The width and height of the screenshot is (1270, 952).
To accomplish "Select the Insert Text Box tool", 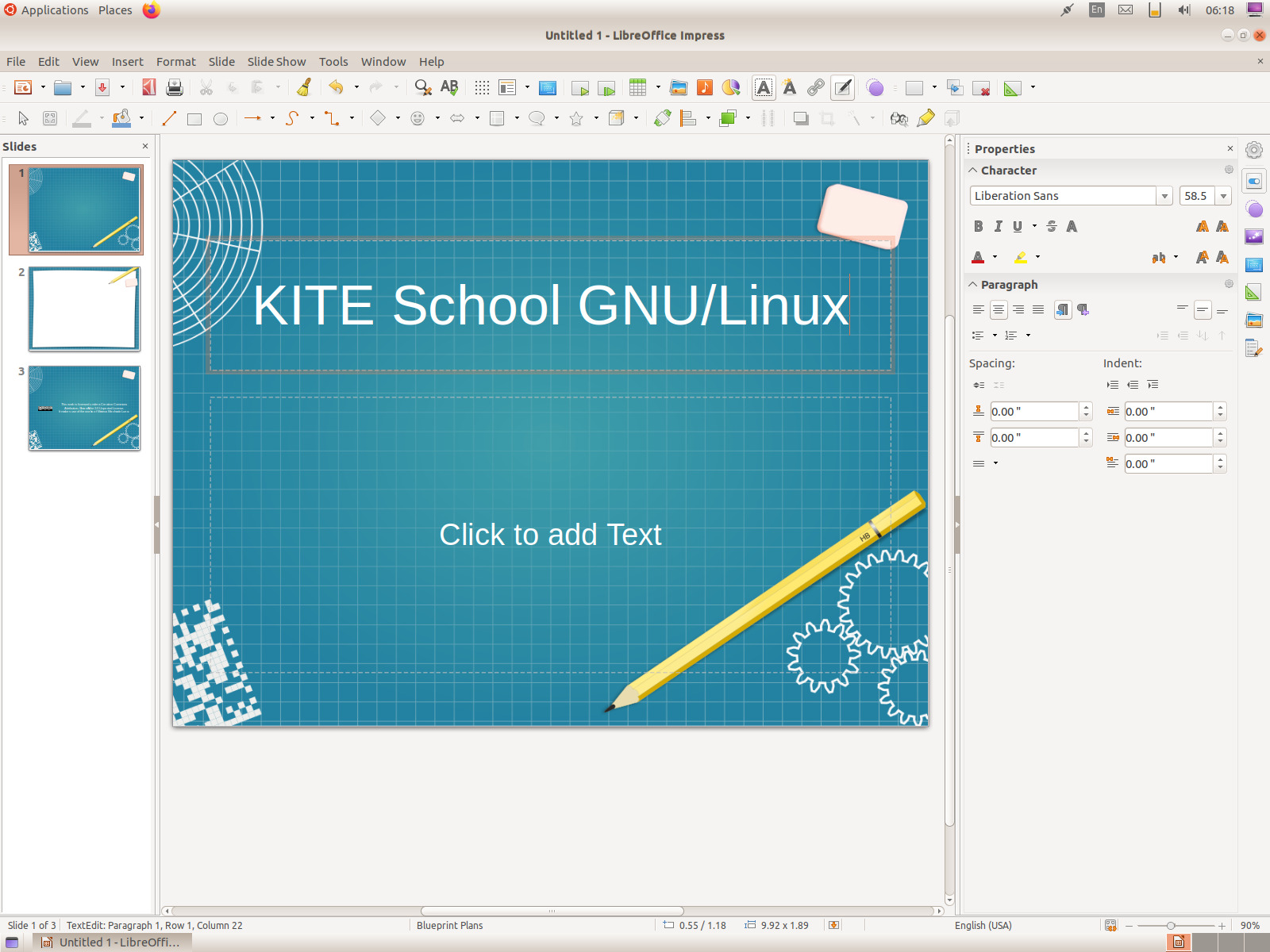I will click(764, 87).
